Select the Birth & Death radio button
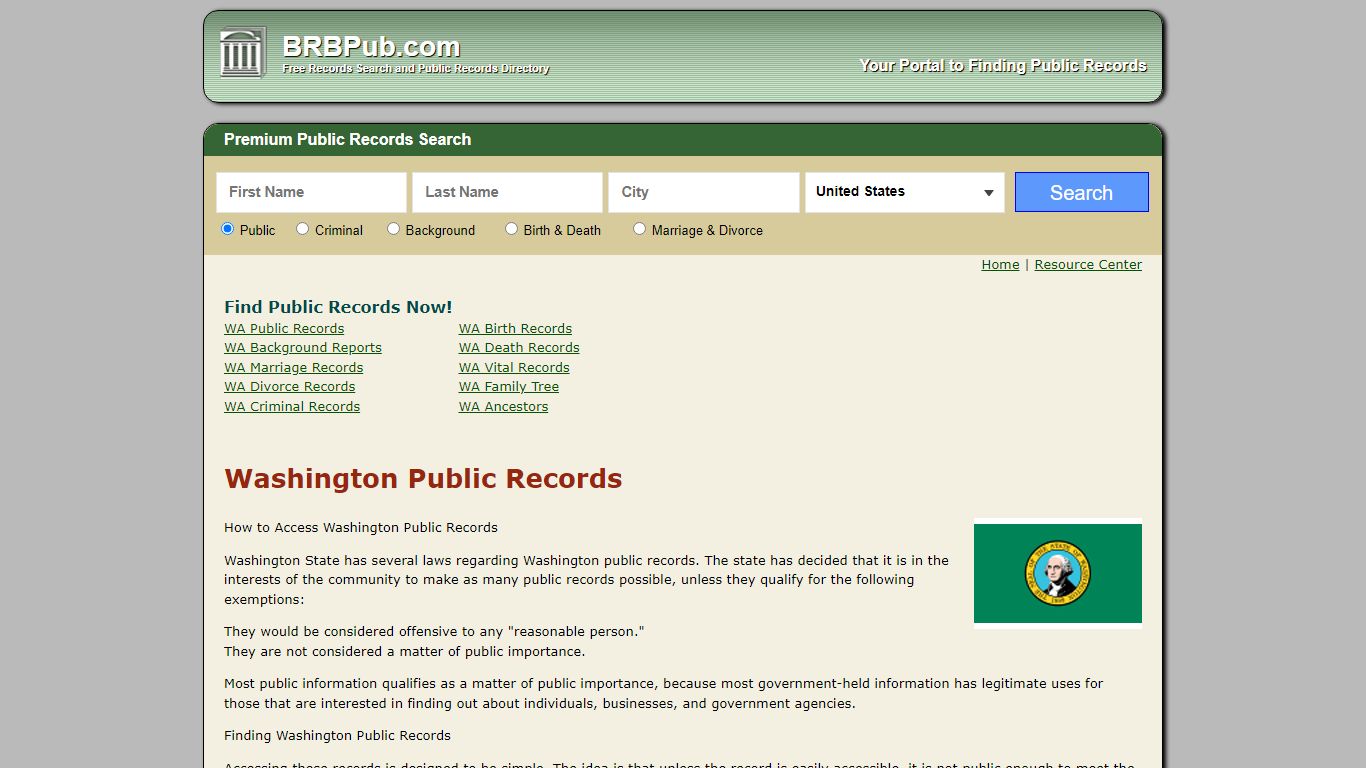The image size is (1366, 768). coord(511,229)
